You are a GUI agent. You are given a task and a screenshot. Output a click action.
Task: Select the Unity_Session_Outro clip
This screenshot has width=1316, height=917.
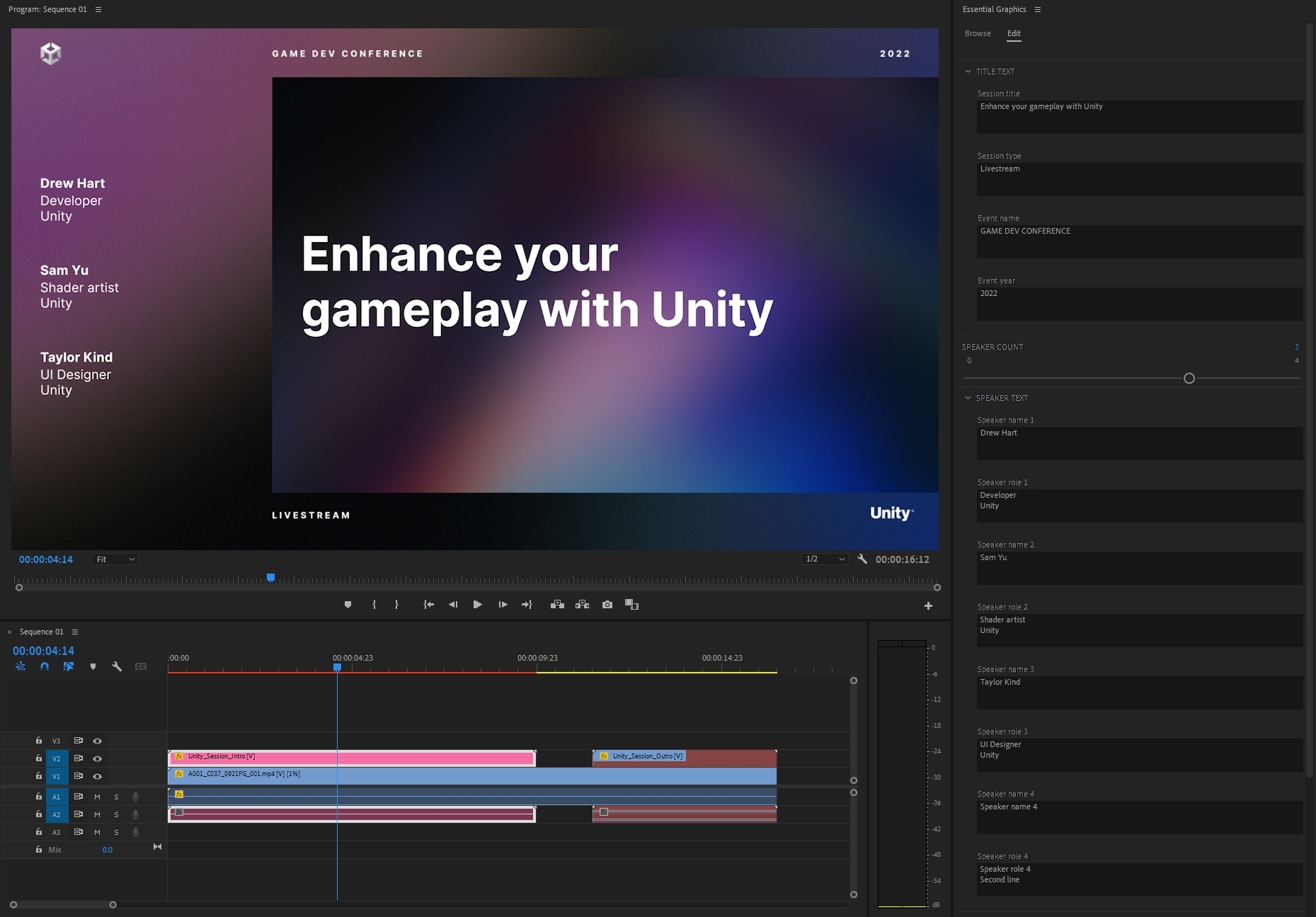tap(685, 758)
